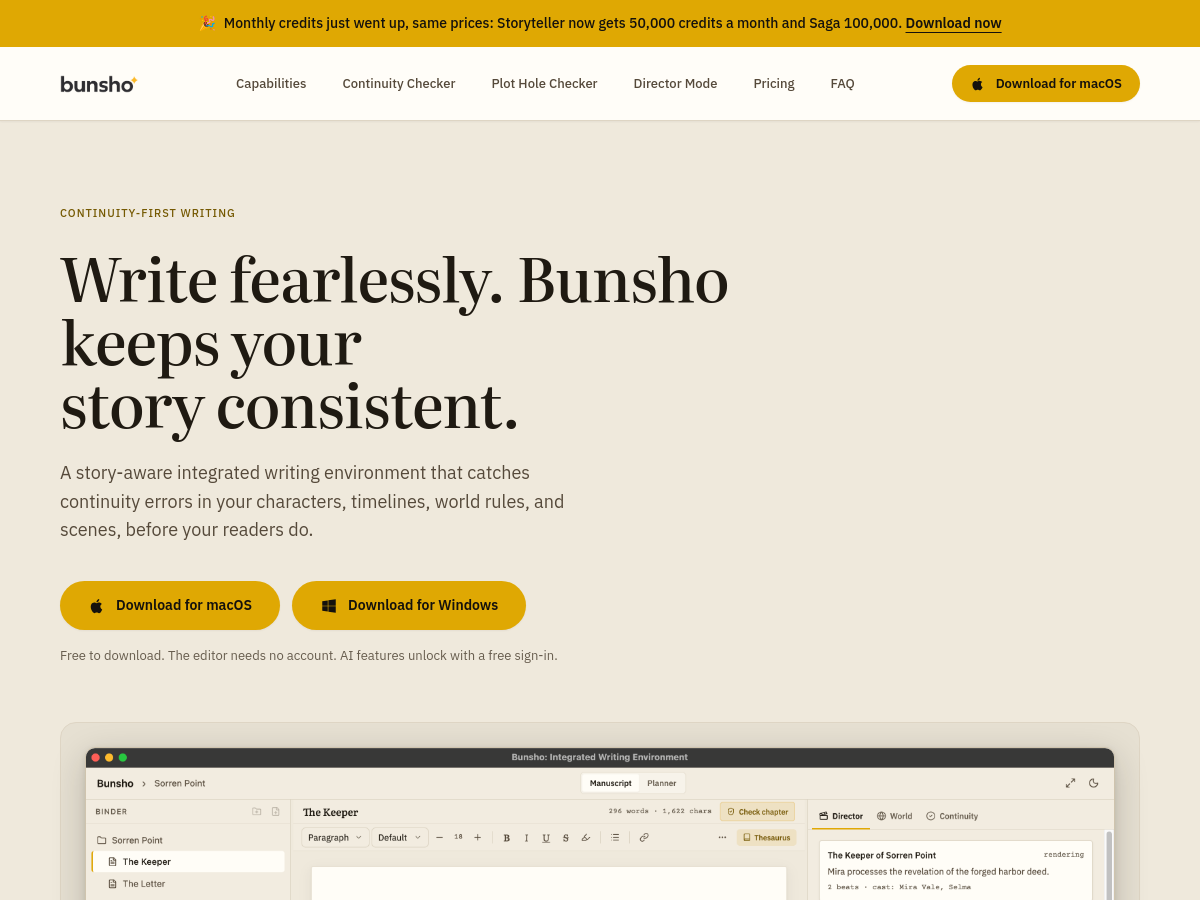Go to the Pricing page
Image resolution: width=1200 pixels, height=900 pixels.
click(774, 84)
